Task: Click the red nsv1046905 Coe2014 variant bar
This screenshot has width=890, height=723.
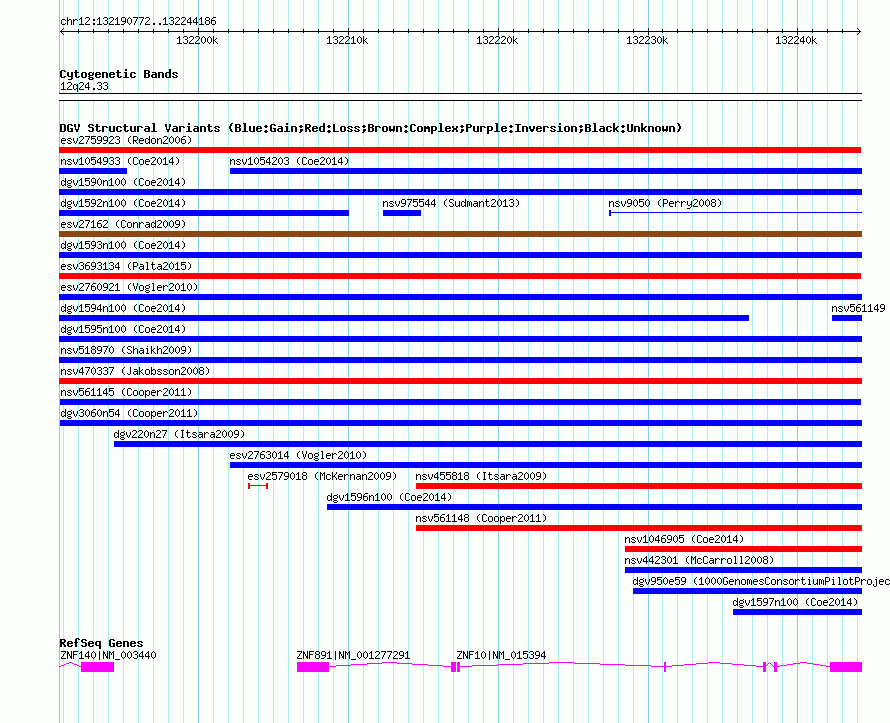Action: coord(743,549)
